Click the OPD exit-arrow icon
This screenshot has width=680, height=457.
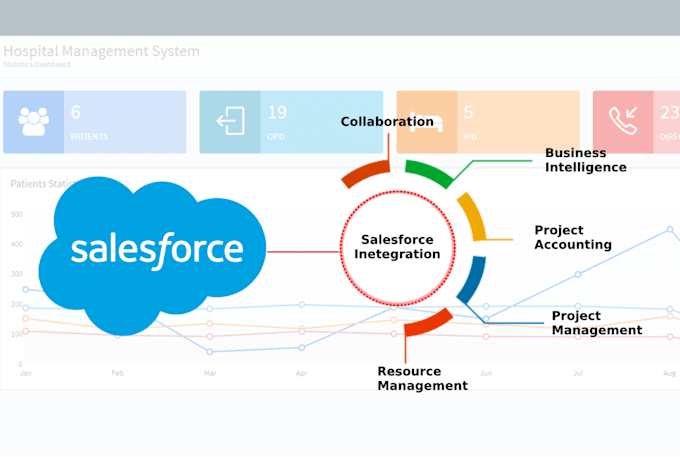[x=230, y=121]
